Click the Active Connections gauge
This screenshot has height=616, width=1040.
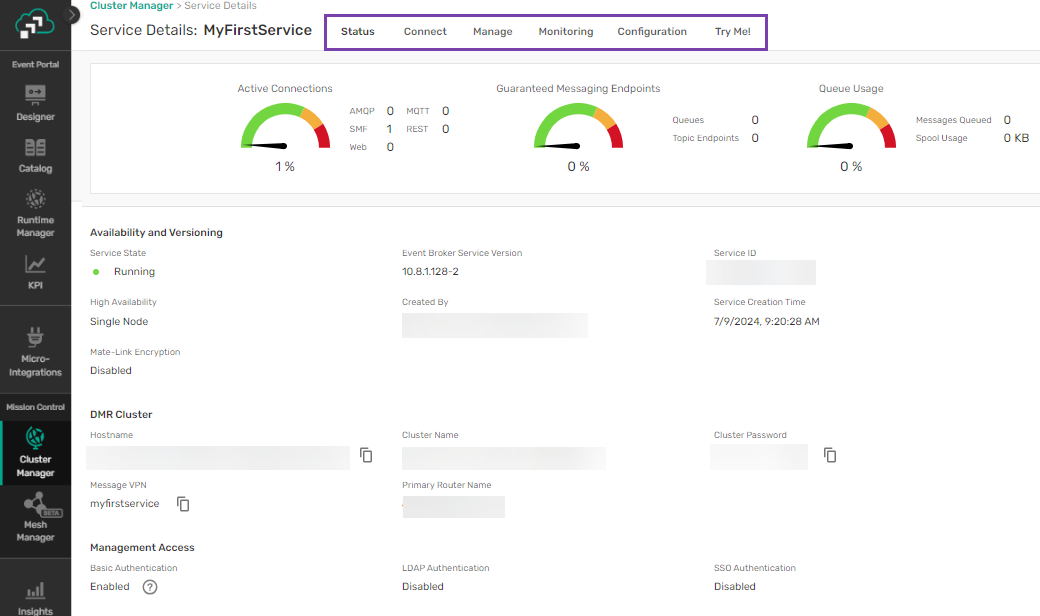[285, 128]
